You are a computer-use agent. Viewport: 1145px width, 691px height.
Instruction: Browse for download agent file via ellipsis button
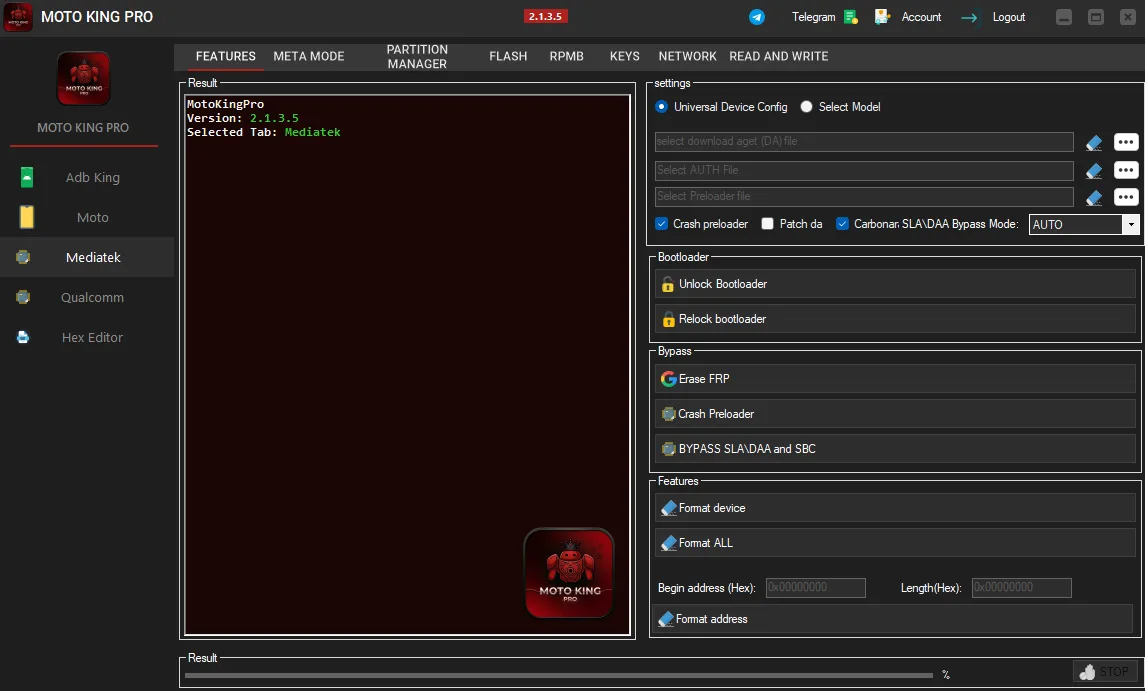pos(1126,142)
